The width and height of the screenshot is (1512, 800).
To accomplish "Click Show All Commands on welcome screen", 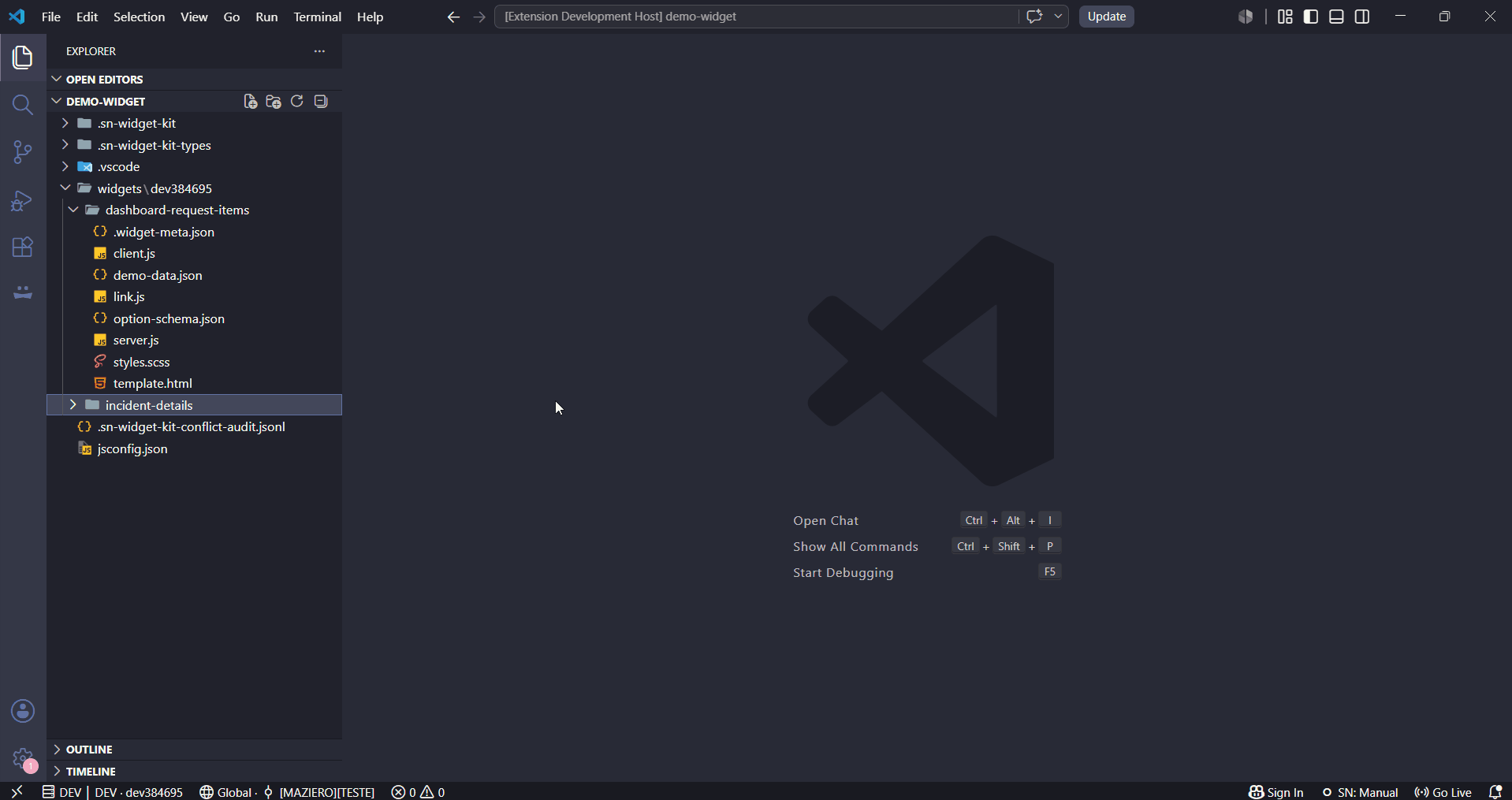I will click(x=855, y=547).
